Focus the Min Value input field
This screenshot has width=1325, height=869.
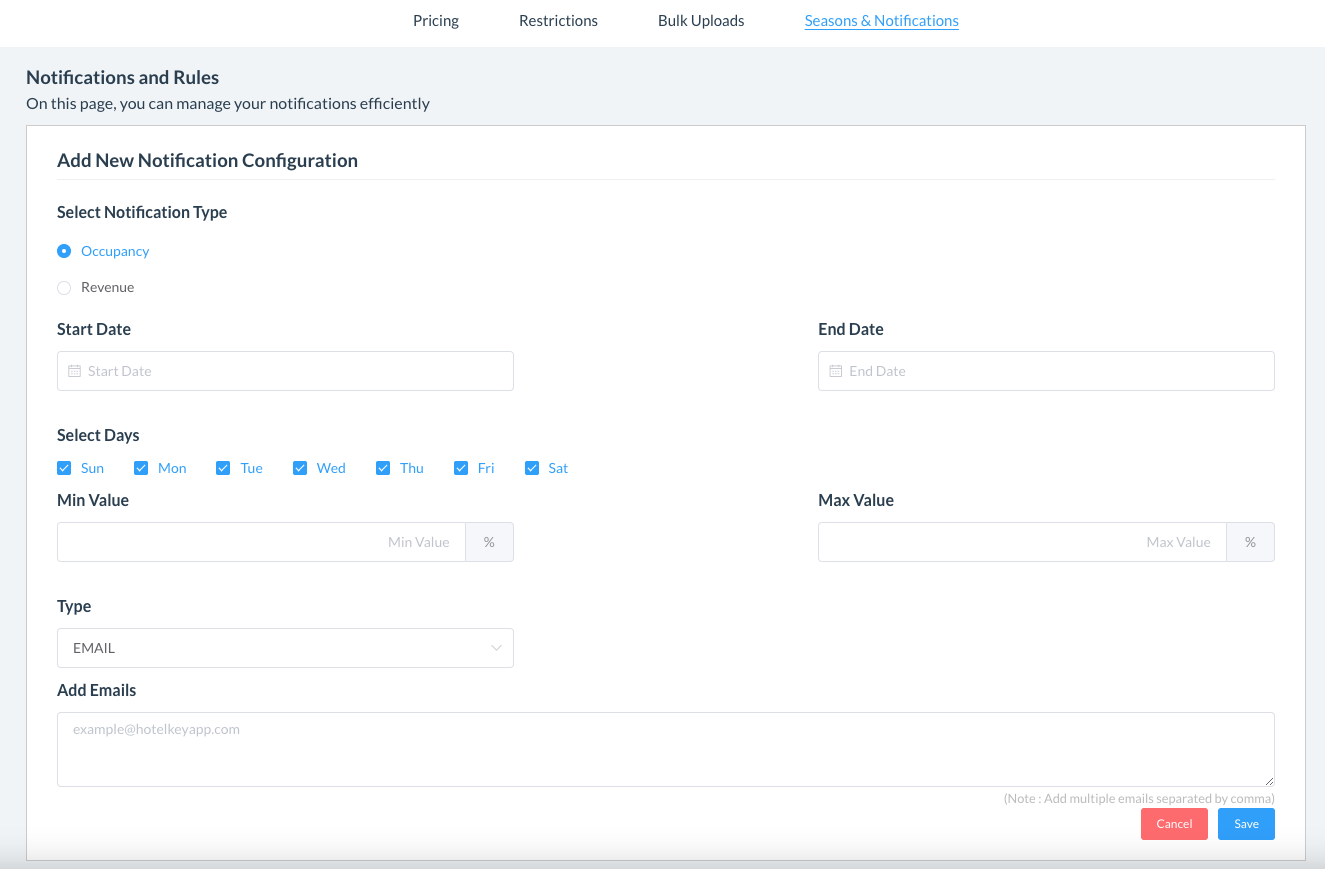261,542
